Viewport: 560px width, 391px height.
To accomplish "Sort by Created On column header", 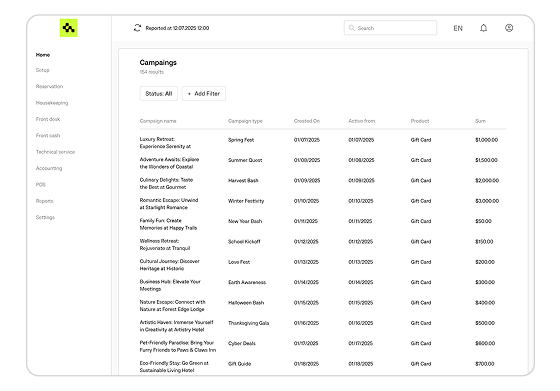I will pyautogui.click(x=307, y=121).
